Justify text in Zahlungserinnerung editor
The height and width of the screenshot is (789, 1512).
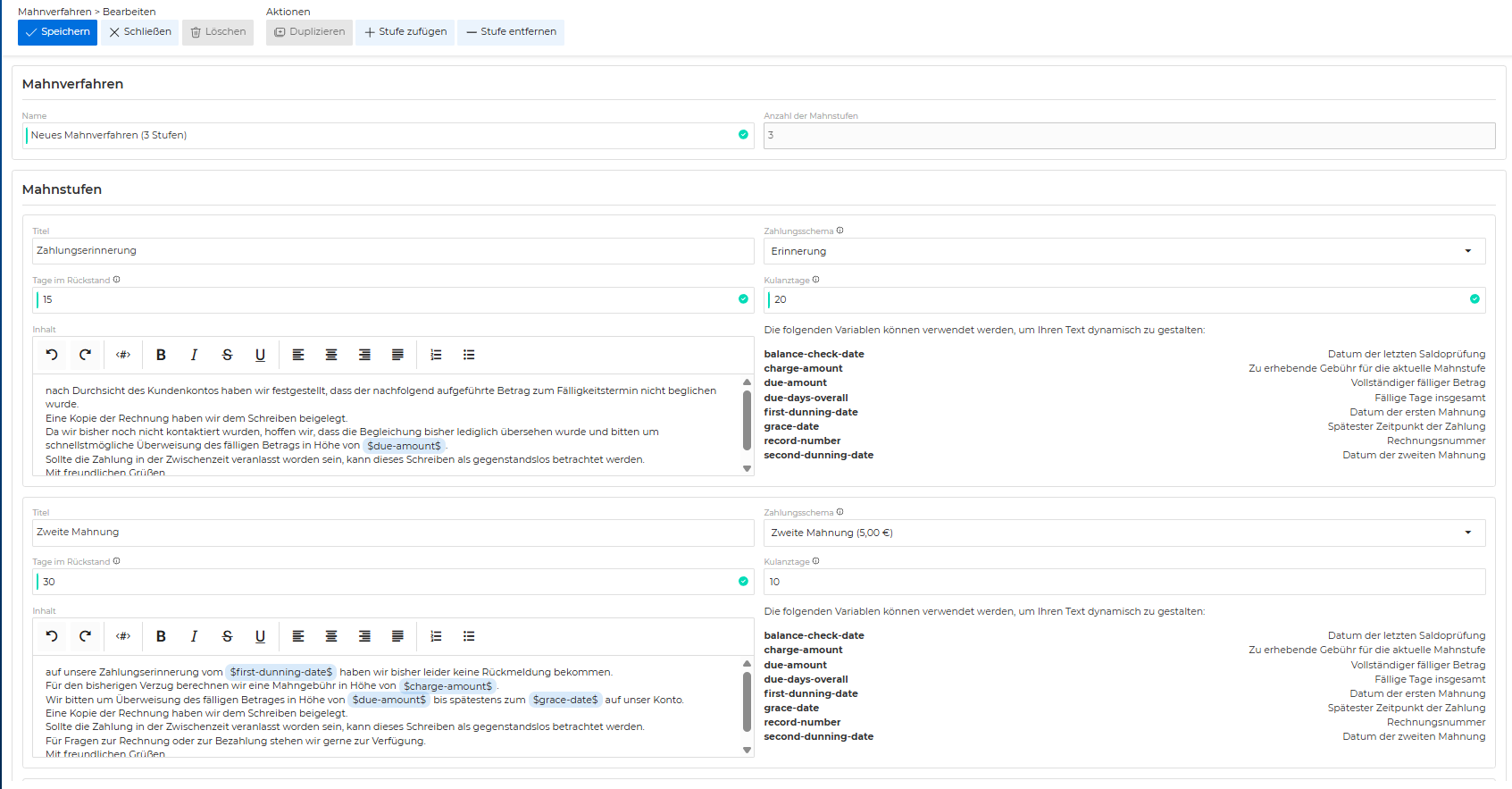(397, 355)
